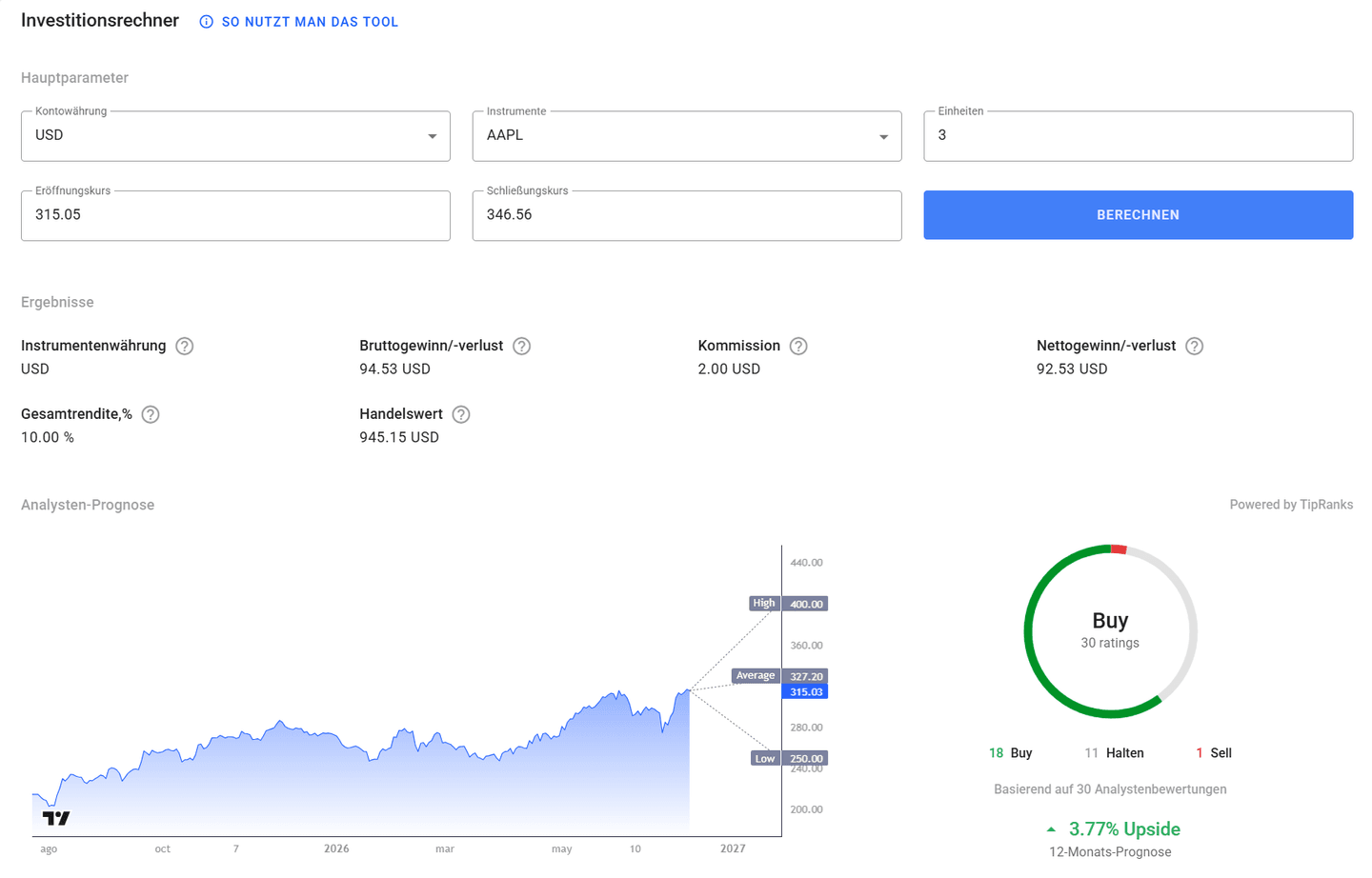The image size is (1372, 878).
Task: Click the '1 Sell' rating count
Action: (x=1214, y=753)
